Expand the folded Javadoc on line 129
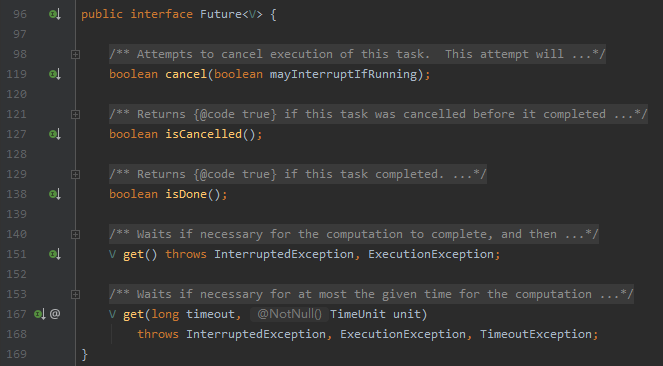The width and height of the screenshot is (663, 366). (x=75, y=174)
